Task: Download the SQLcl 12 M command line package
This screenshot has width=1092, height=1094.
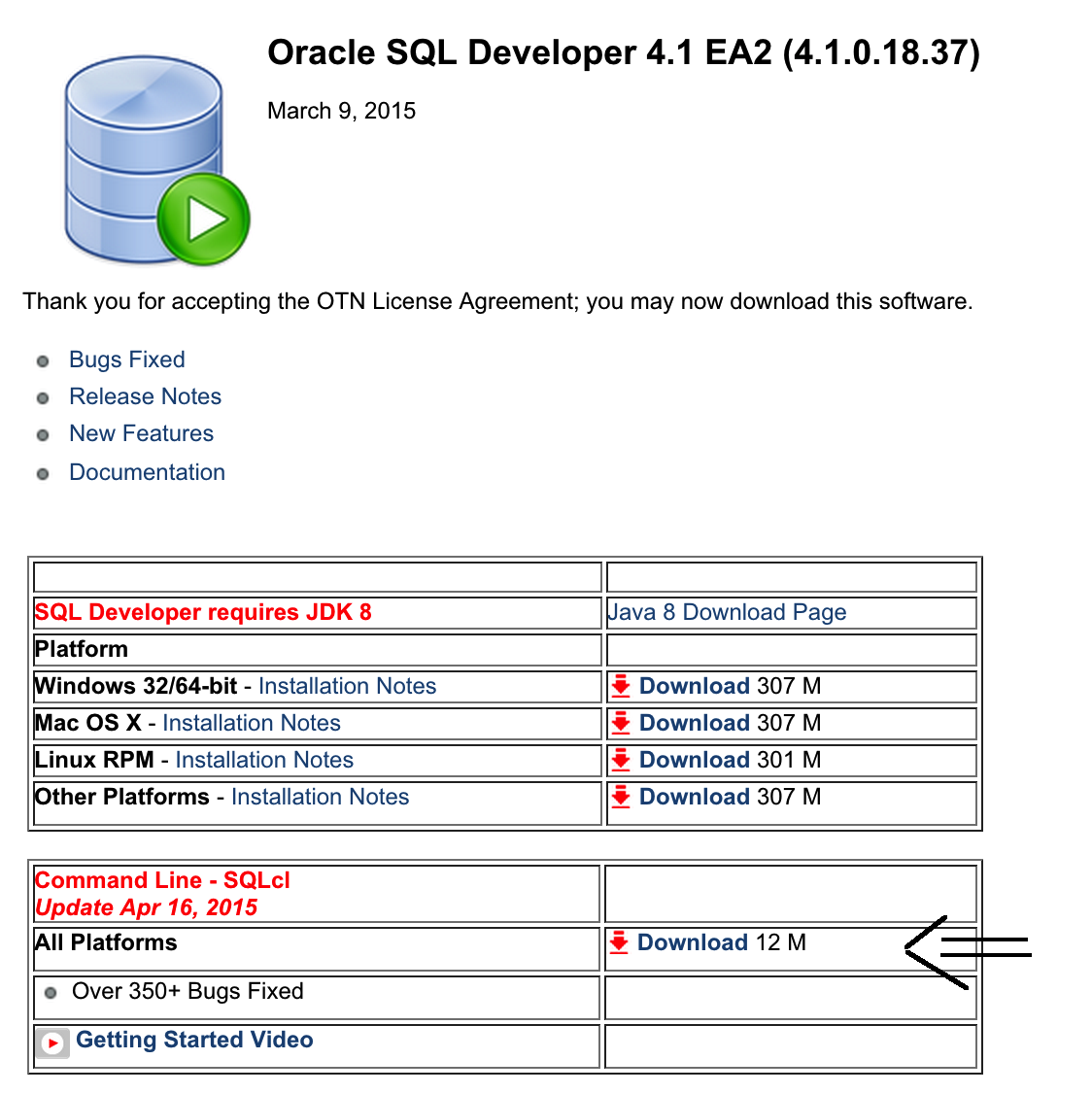Action: pos(692,942)
